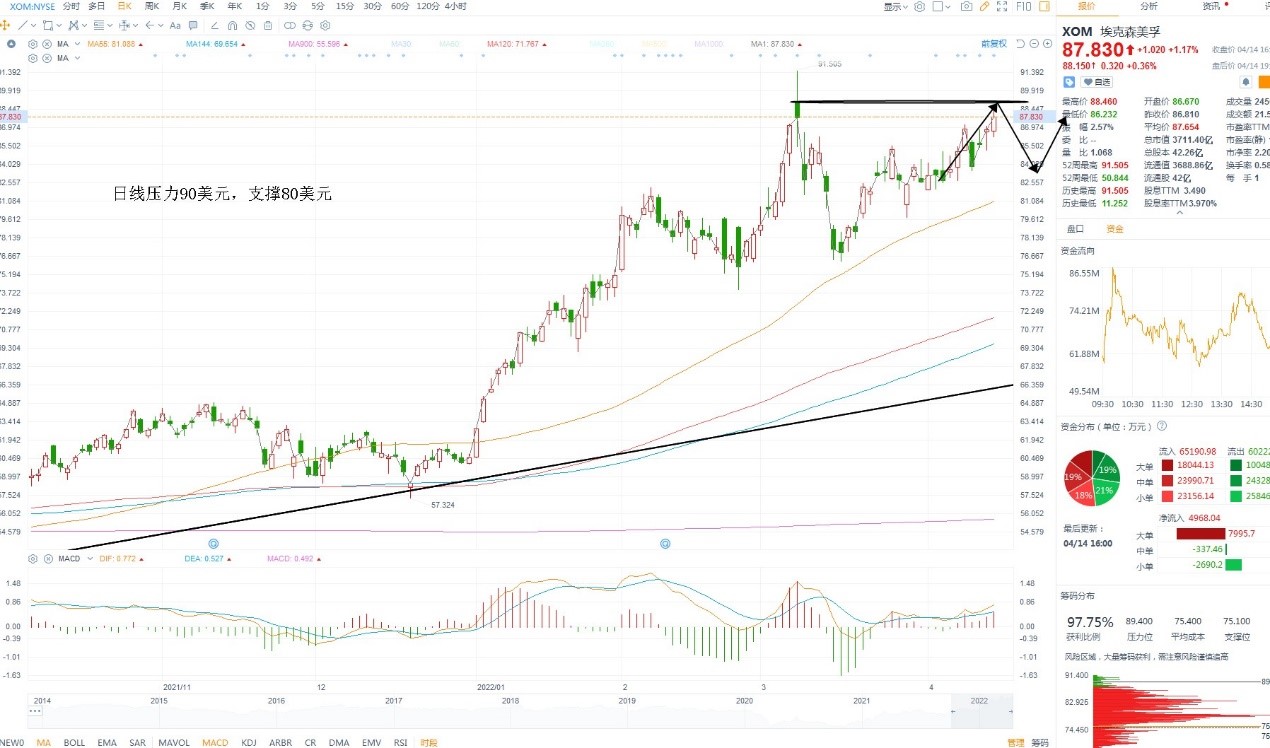1270x748 pixels.
Task: Enable the faded MA30 line
Action: [x=401, y=44]
